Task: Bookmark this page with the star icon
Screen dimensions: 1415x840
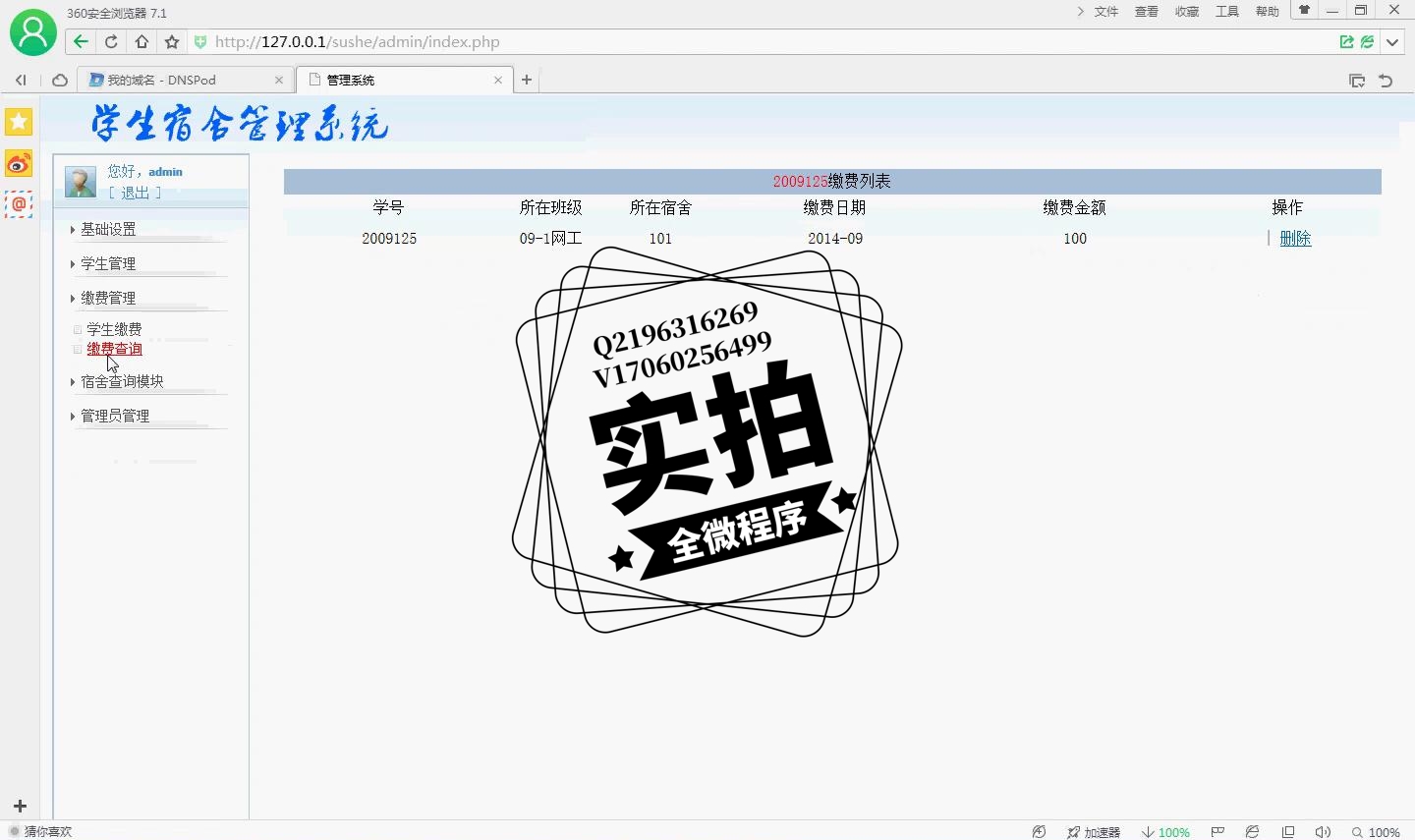Action: [x=172, y=41]
